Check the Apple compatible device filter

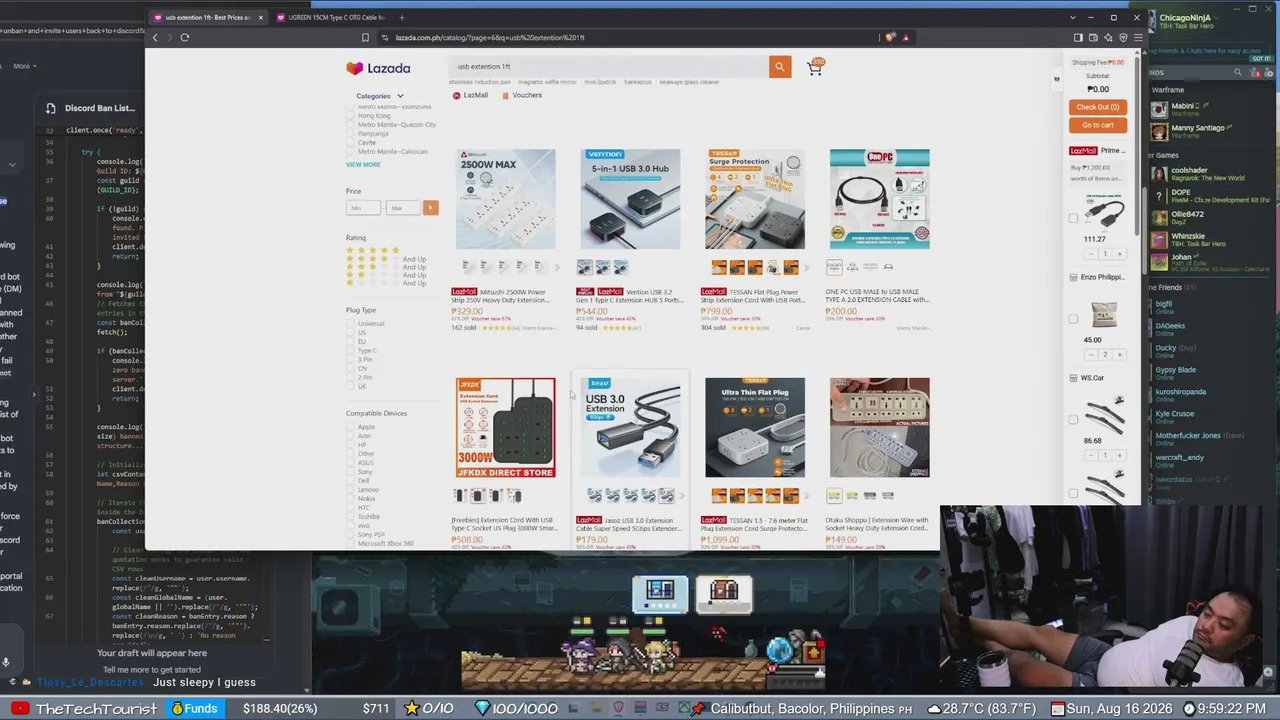352,427
